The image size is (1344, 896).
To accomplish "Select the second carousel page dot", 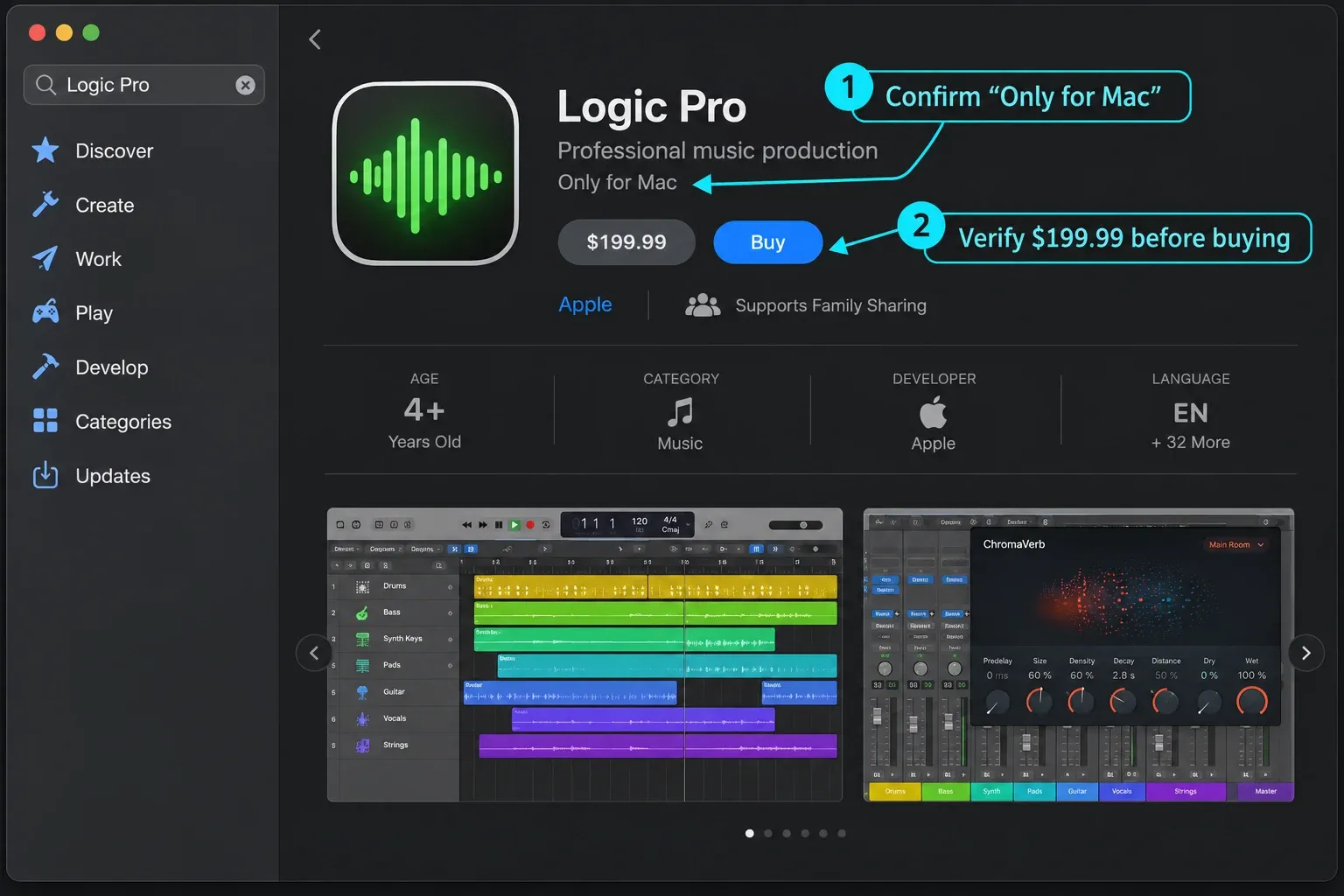I will click(768, 833).
